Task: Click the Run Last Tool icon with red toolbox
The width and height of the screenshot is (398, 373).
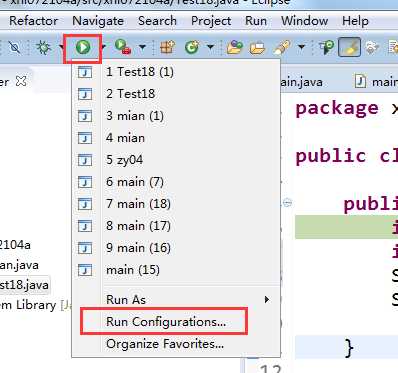Action: click(x=123, y=47)
